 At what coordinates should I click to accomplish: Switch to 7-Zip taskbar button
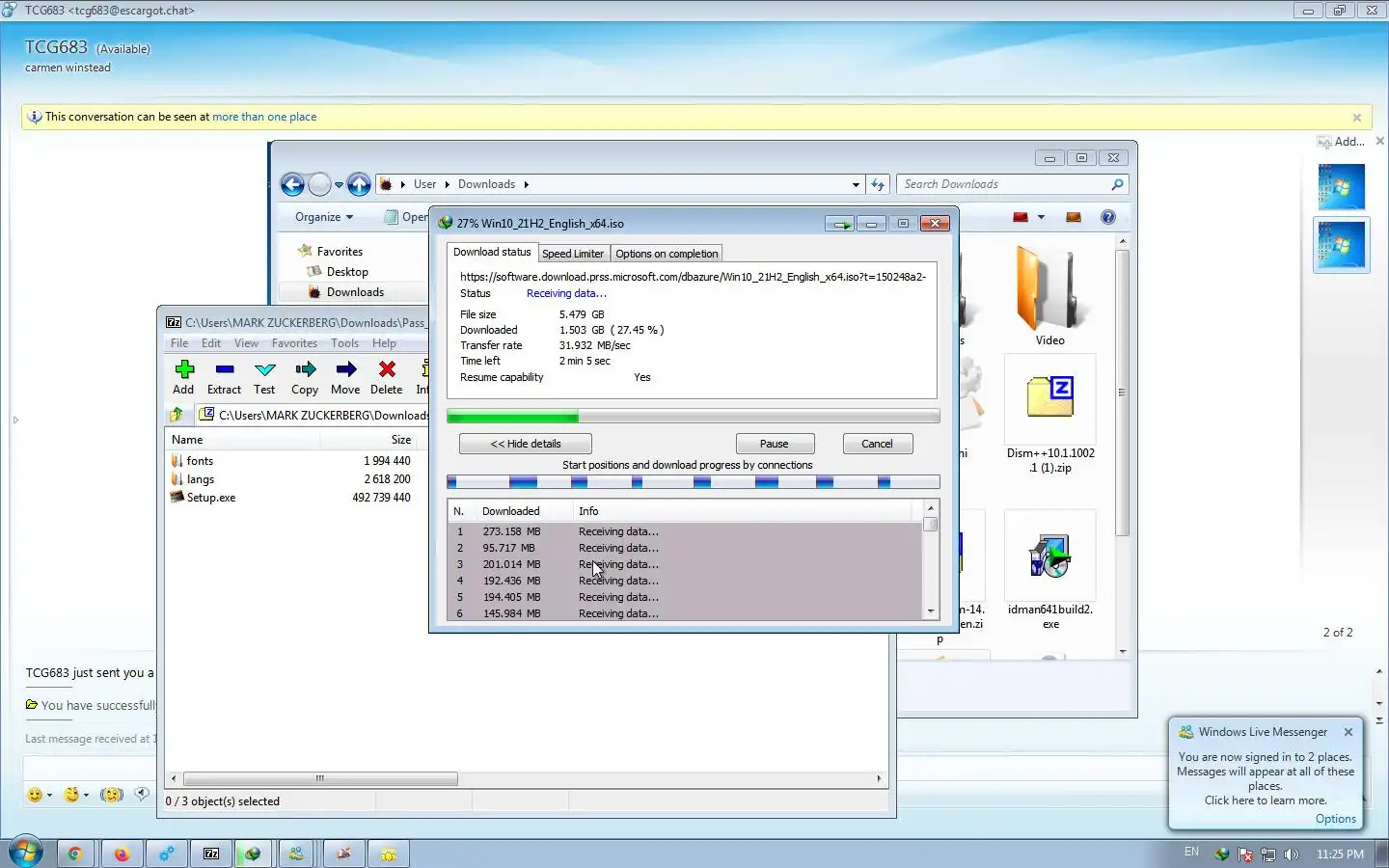pyautogui.click(x=211, y=854)
